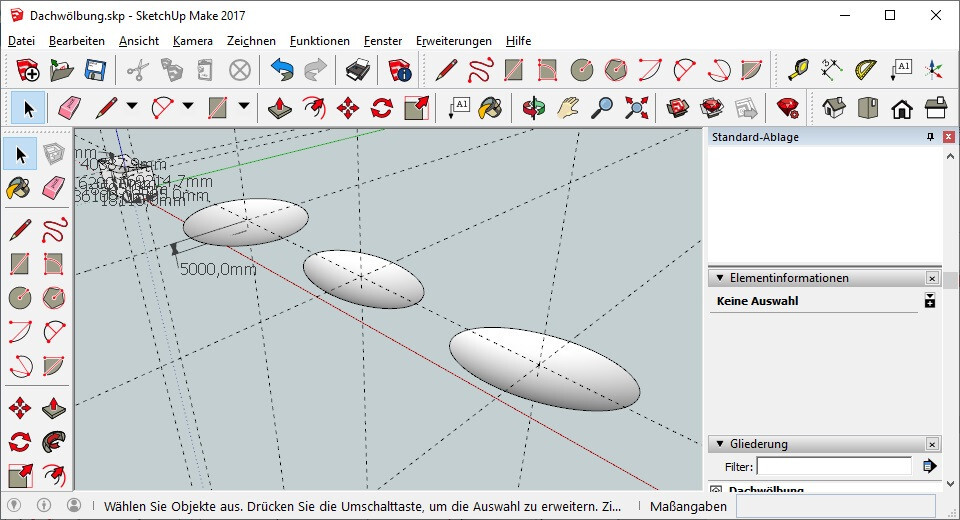Open the Gliederung filter details arrow
This screenshot has width=960, height=520.
929,467
